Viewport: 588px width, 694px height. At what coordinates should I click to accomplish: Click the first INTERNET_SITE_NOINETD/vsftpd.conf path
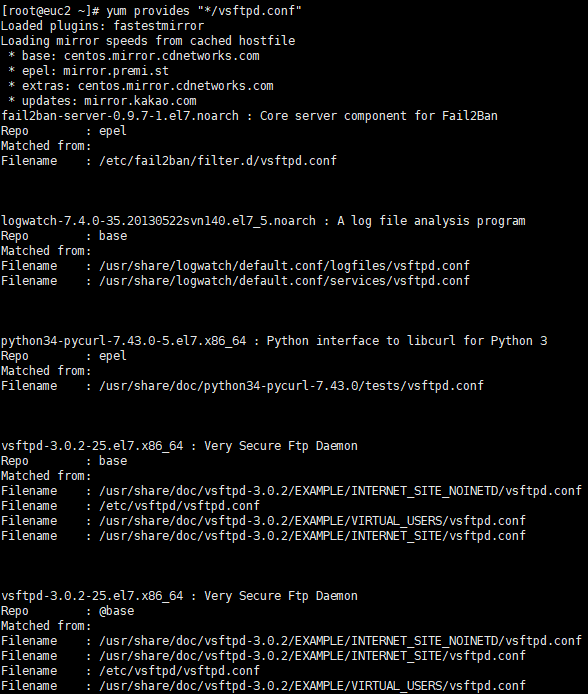click(x=341, y=491)
